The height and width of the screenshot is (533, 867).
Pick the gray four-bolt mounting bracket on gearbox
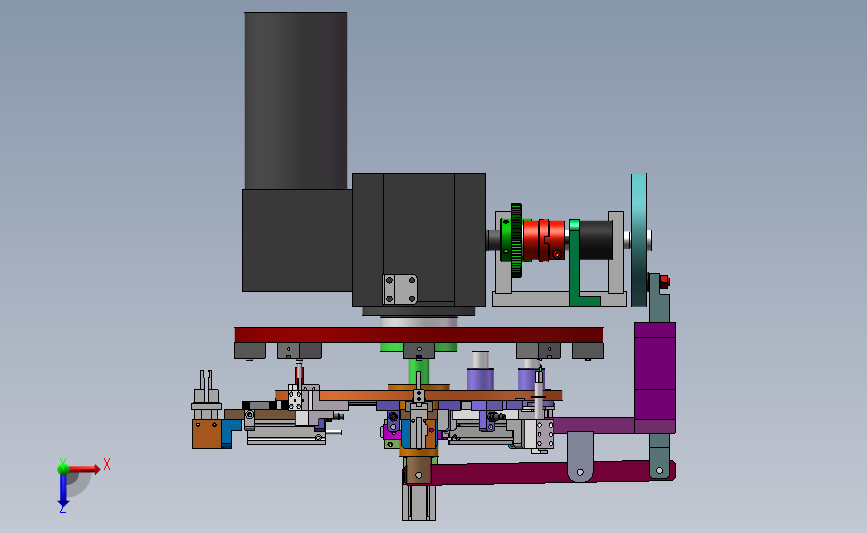click(x=400, y=289)
